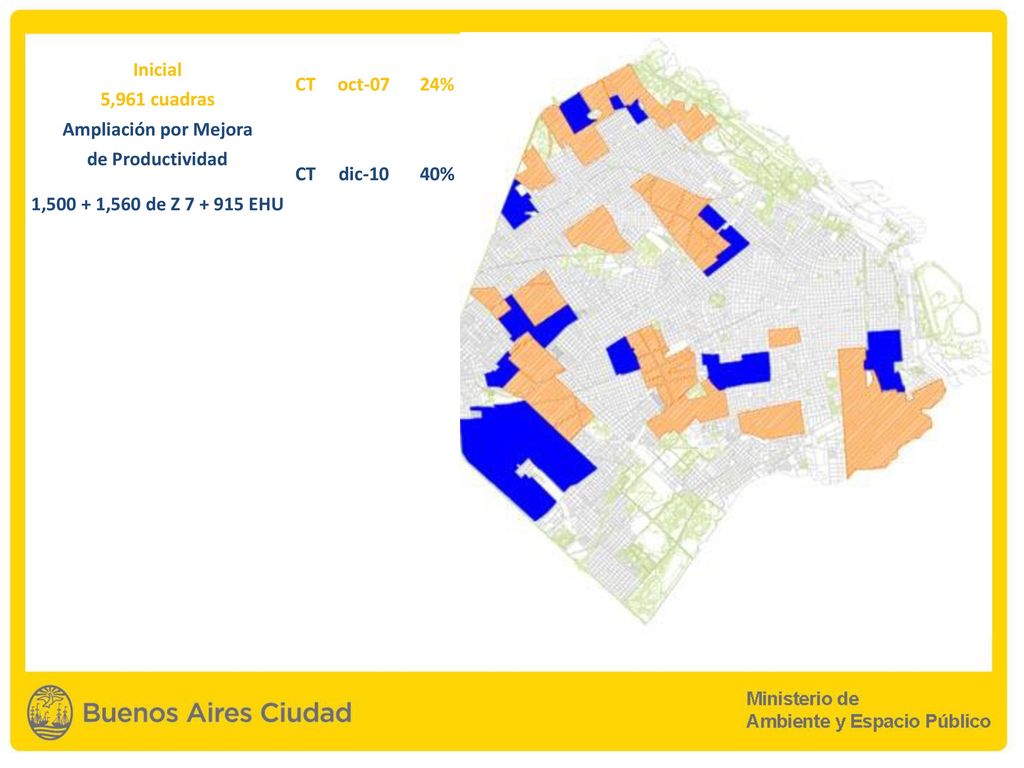Click the '40%' value
The height and width of the screenshot is (768, 1024).
click(436, 174)
